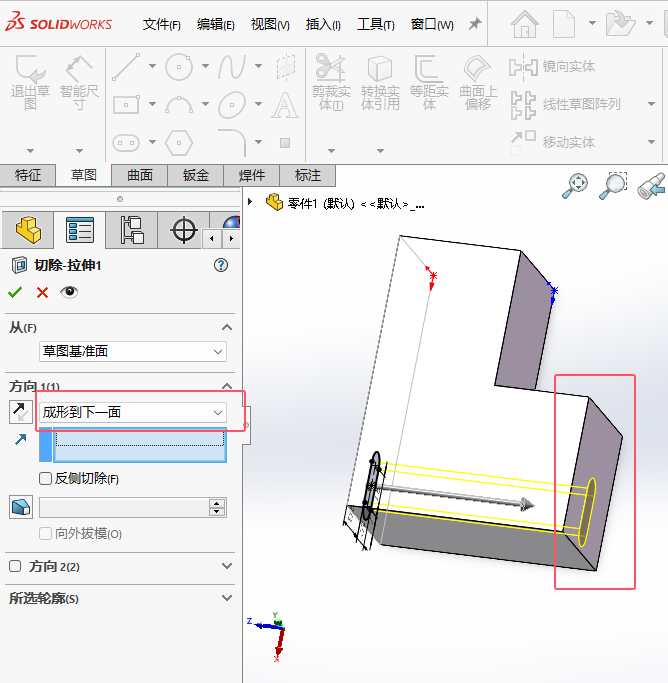
Task: Click the direction of extrusion selection box
Action: [x=139, y=445]
